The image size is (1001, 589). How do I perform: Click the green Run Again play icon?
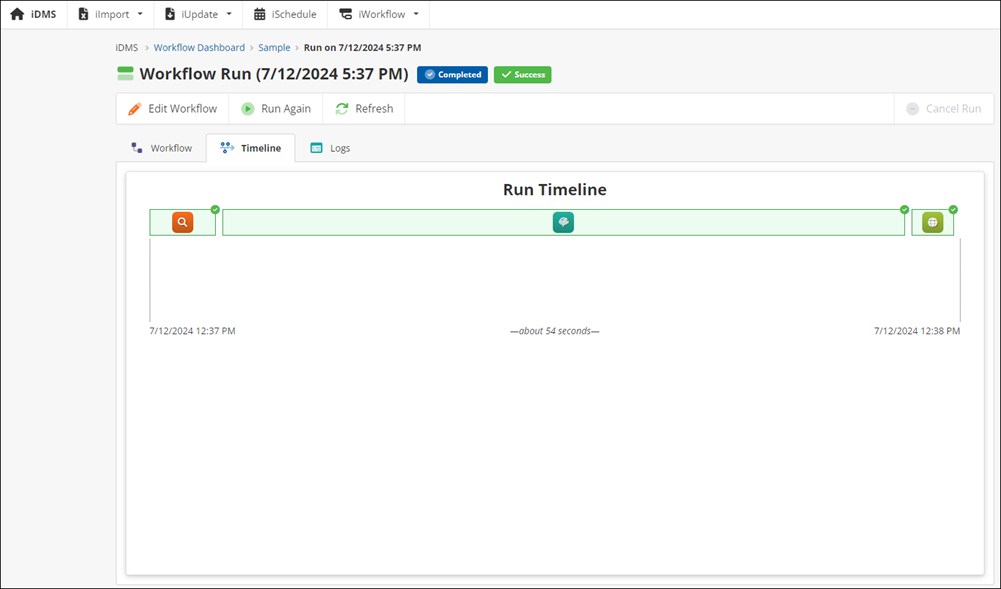(x=247, y=109)
